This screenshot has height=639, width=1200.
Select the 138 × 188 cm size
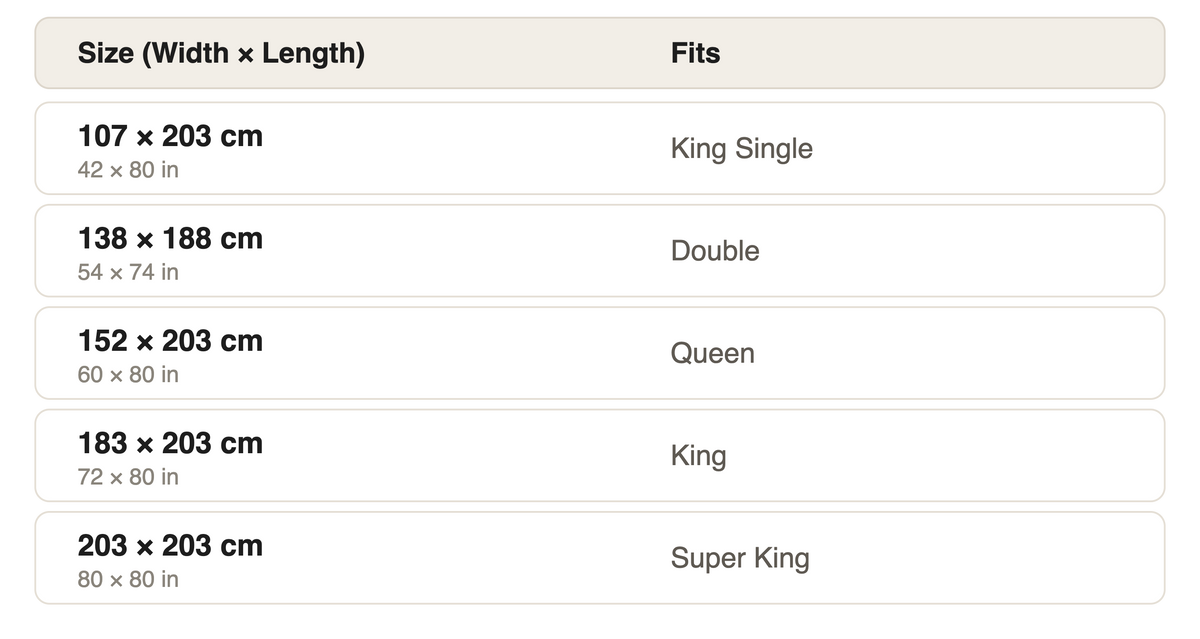tap(170, 239)
